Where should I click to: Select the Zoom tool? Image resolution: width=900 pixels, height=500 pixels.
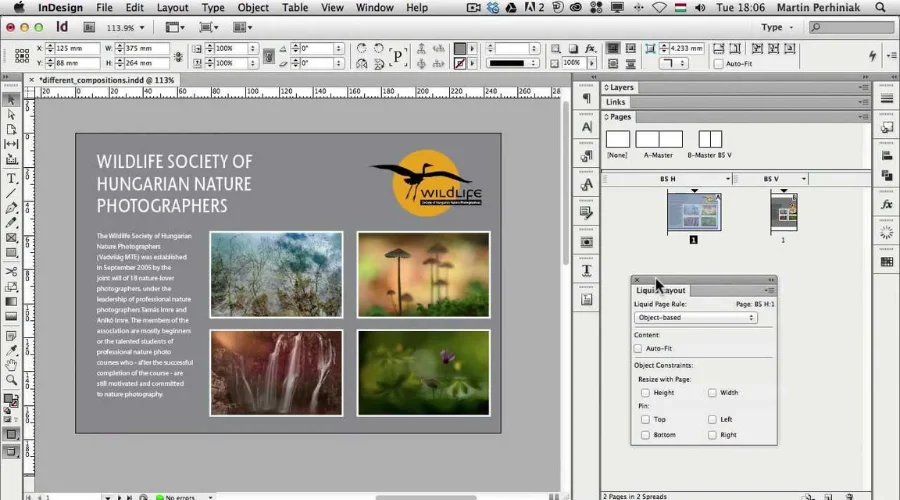(11, 380)
